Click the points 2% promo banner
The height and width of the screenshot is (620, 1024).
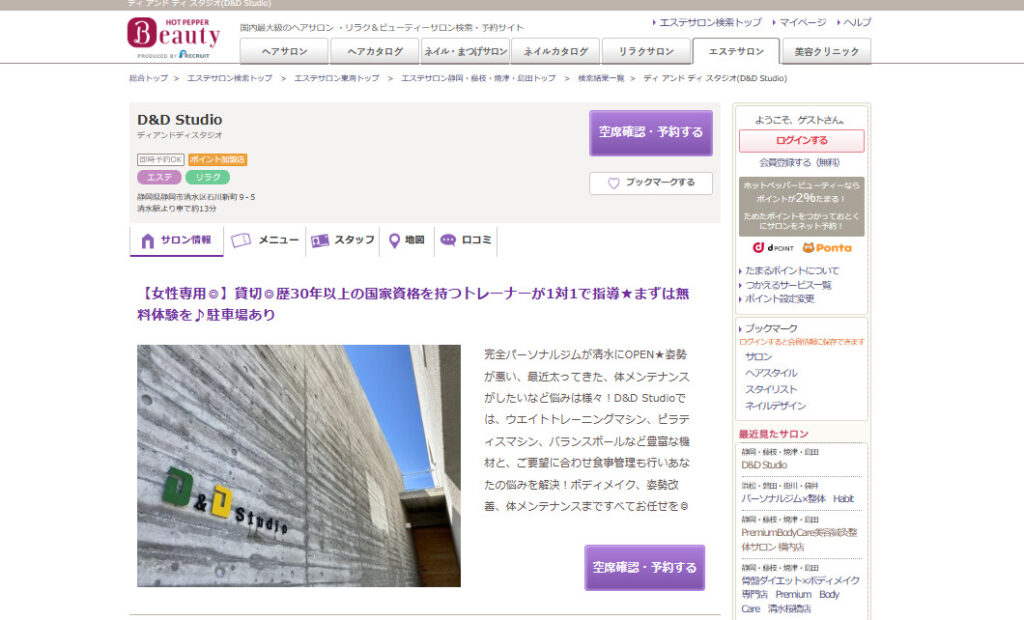click(x=801, y=206)
